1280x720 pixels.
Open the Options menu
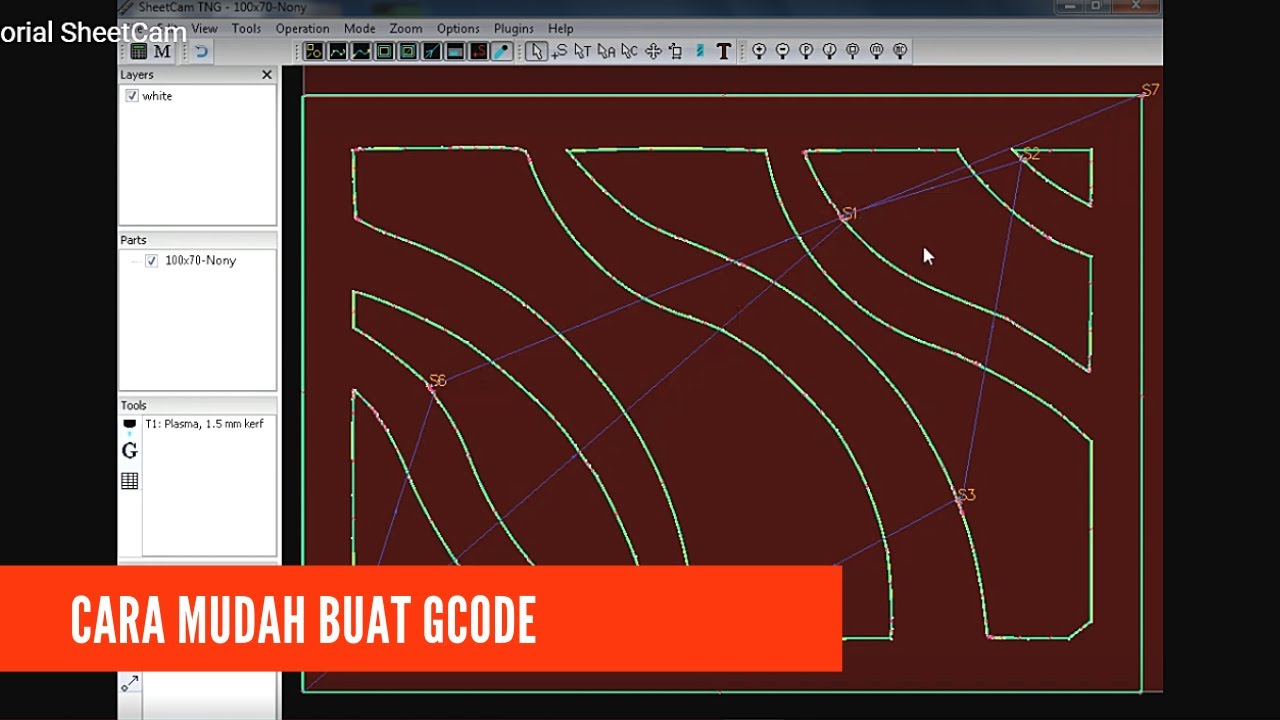(458, 28)
